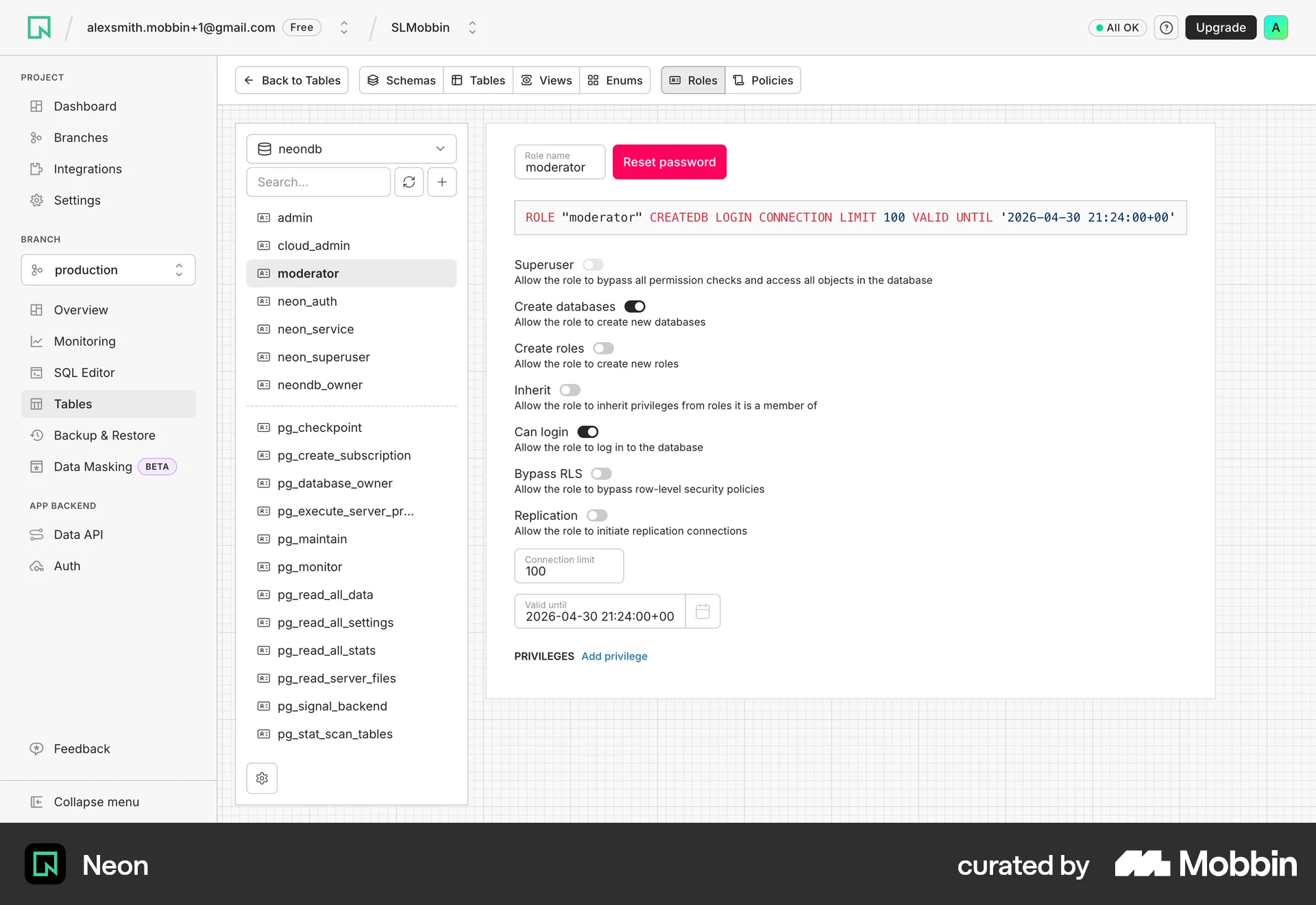This screenshot has width=1316, height=905.
Task: Click the Free plan badge
Action: pyautogui.click(x=302, y=27)
